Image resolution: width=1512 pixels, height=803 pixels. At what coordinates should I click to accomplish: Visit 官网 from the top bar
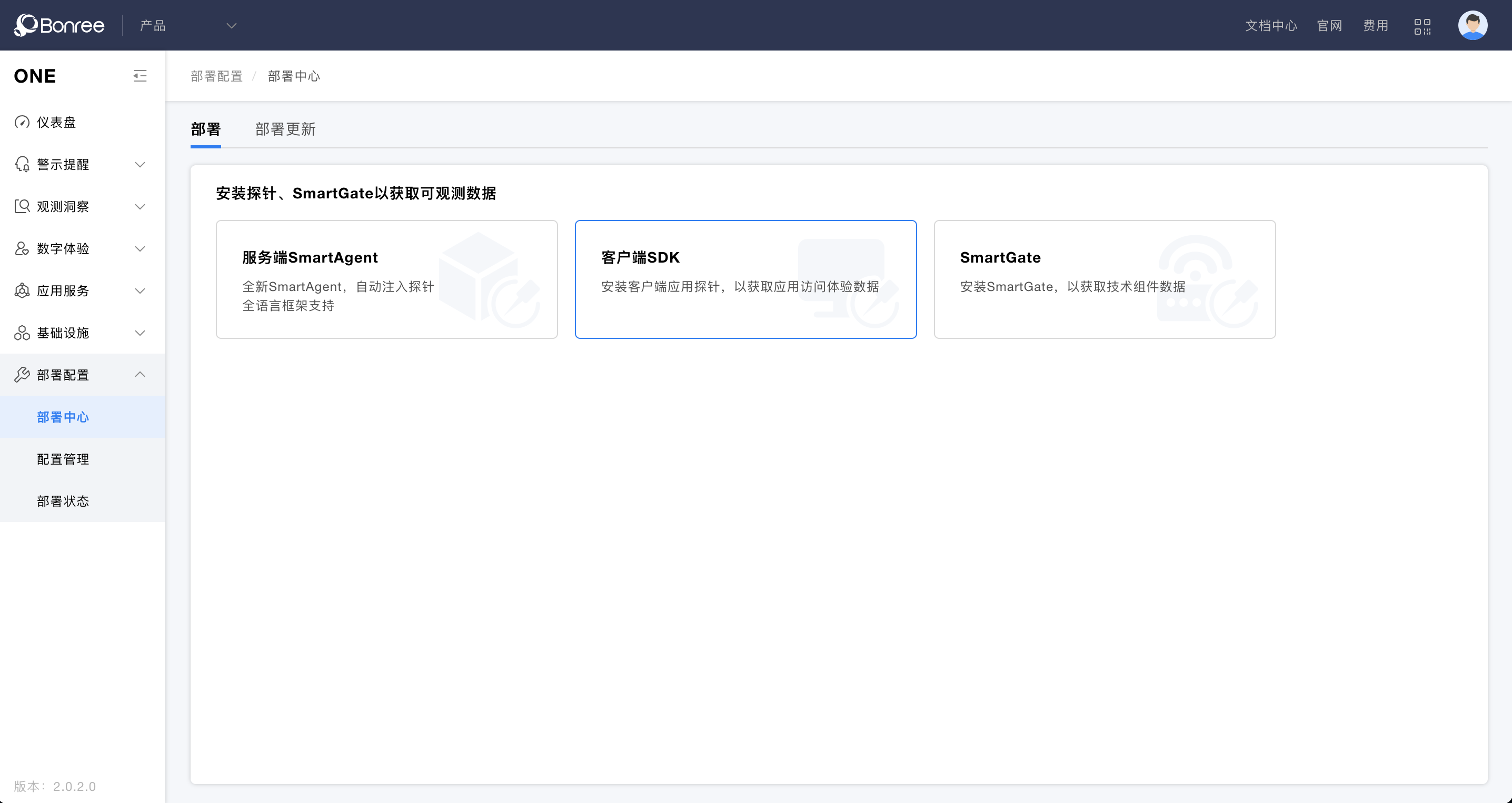[1329, 25]
